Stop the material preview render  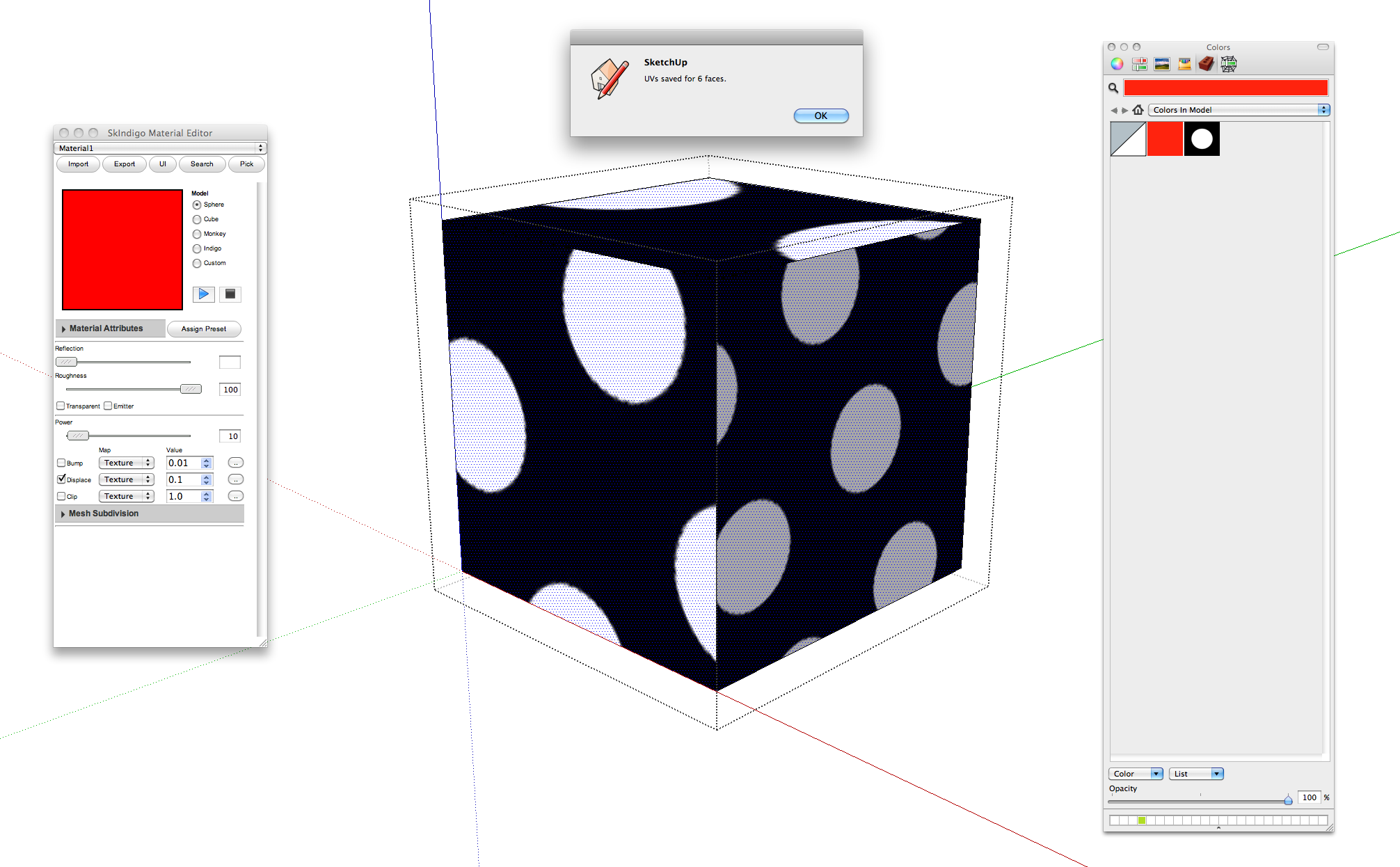[x=230, y=294]
